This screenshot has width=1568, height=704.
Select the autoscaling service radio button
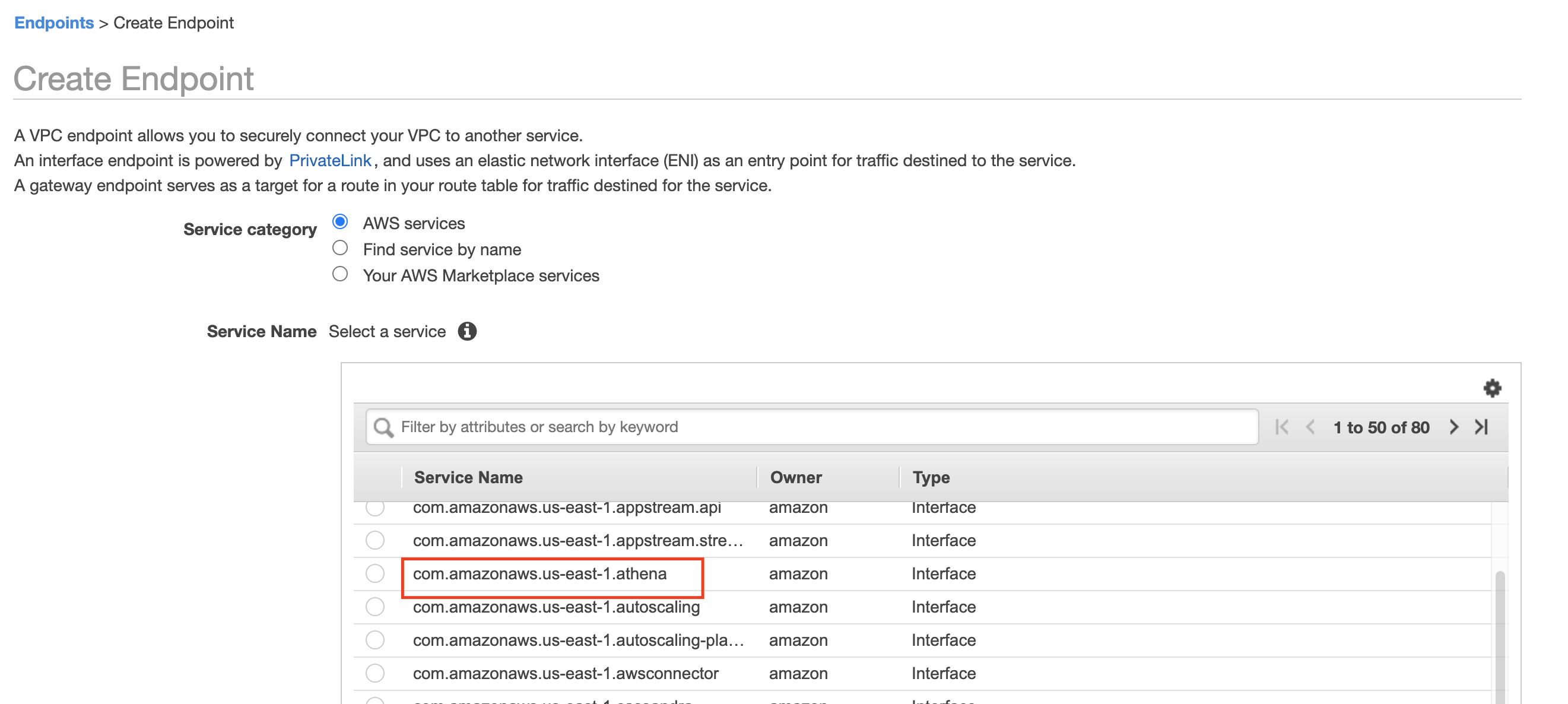pos(375,607)
